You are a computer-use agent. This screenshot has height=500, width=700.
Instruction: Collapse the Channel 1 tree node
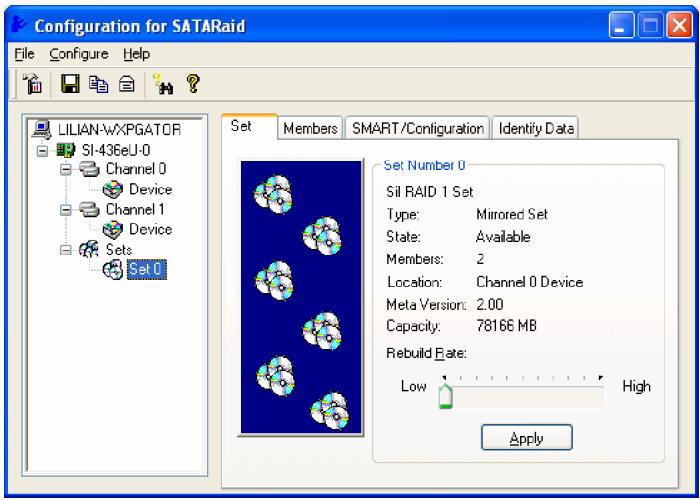tap(66, 210)
